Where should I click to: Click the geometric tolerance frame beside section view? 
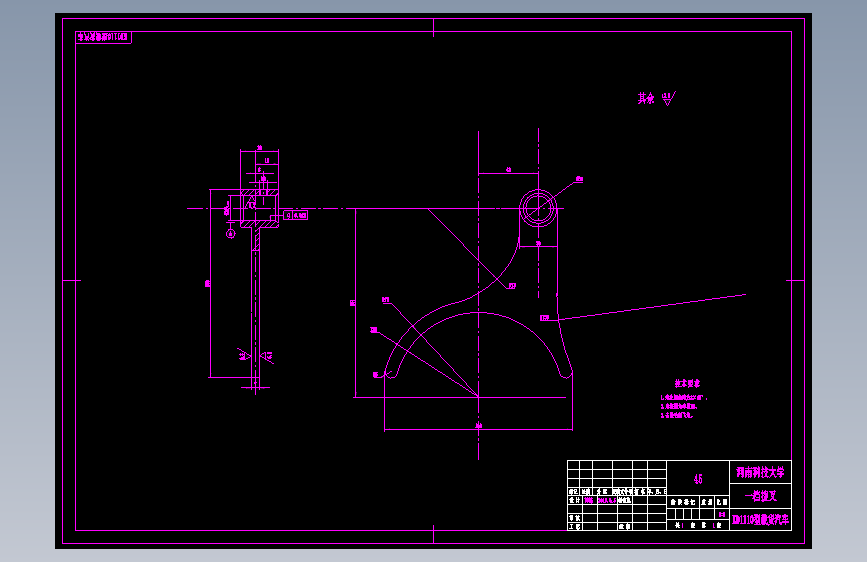(295, 215)
